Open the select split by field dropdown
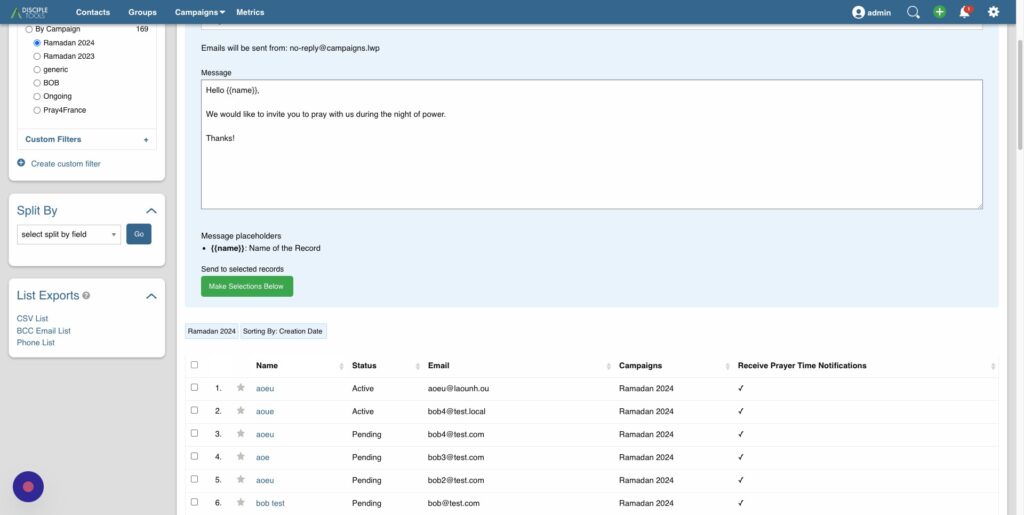Screen dimensions: 1024x515 pos(69,234)
